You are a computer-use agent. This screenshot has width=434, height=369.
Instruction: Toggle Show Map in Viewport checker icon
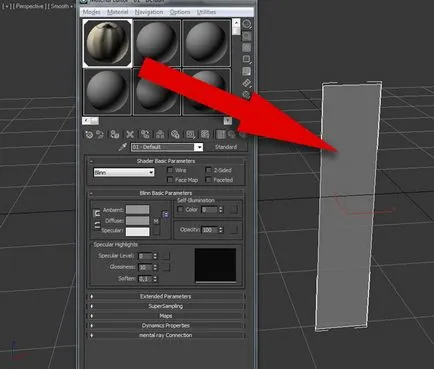[x=205, y=134]
